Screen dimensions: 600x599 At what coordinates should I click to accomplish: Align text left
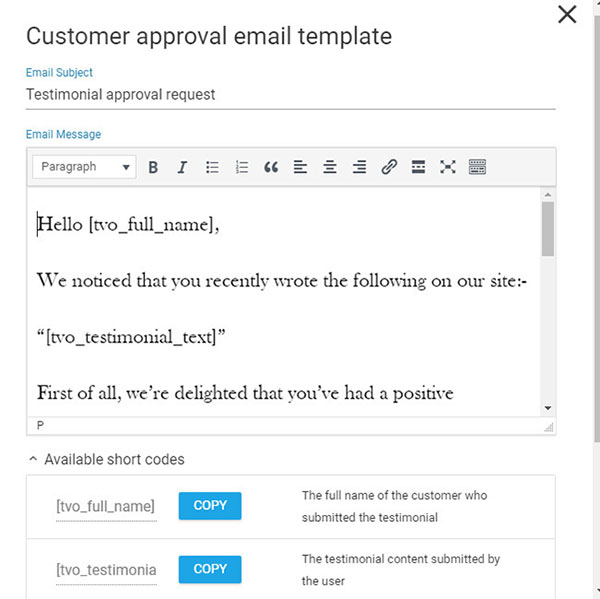[x=300, y=168]
